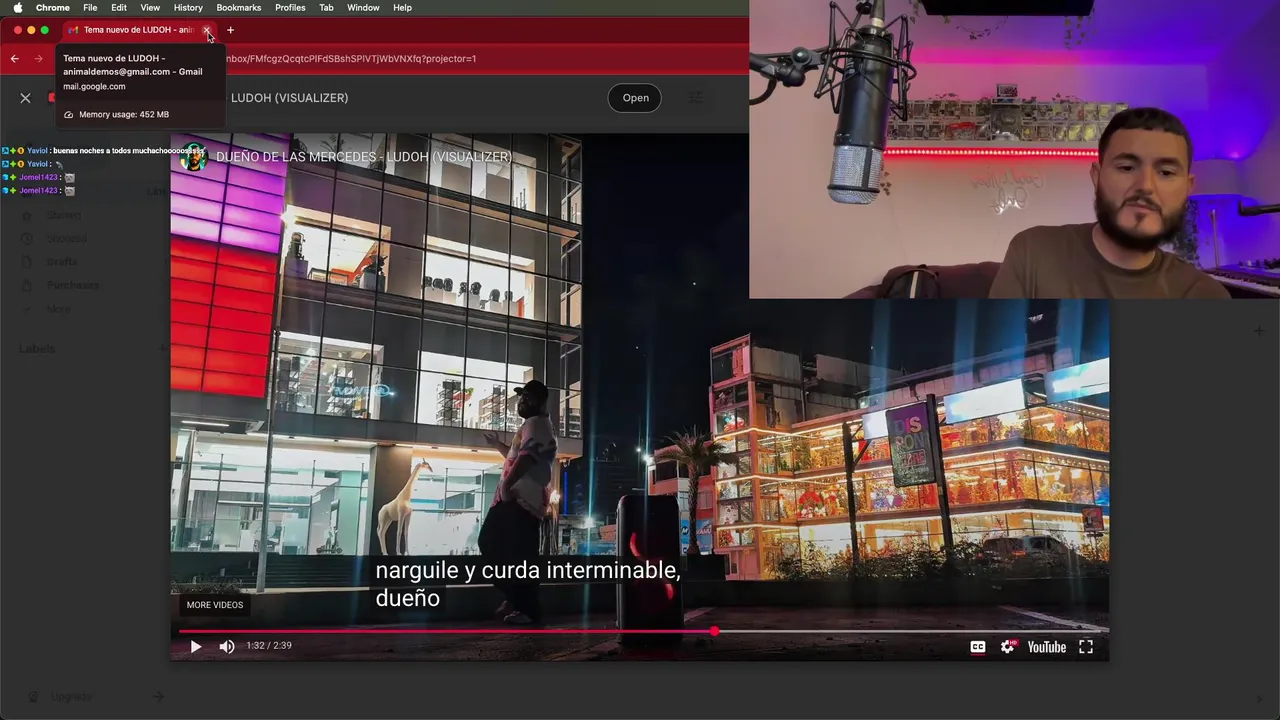Viewport: 1280px width, 720px height.
Task: Click the browser forward arrow
Action: [39, 59]
